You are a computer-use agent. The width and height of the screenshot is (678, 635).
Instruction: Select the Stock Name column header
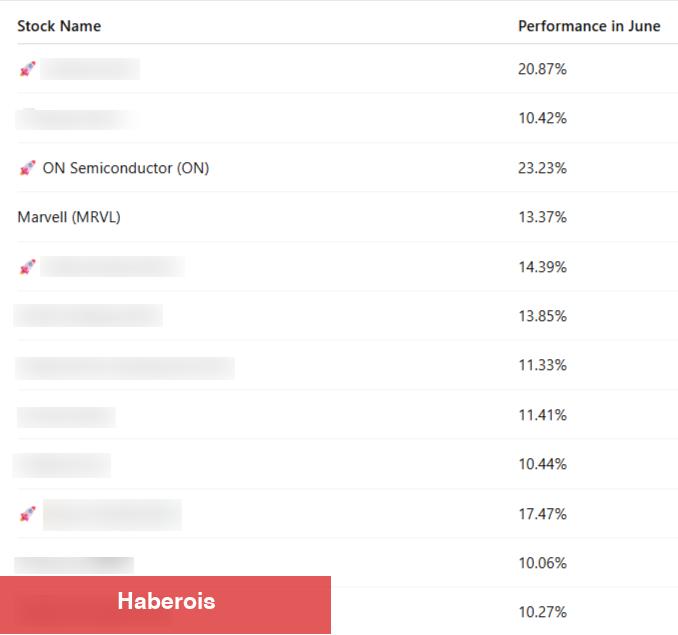coord(59,26)
